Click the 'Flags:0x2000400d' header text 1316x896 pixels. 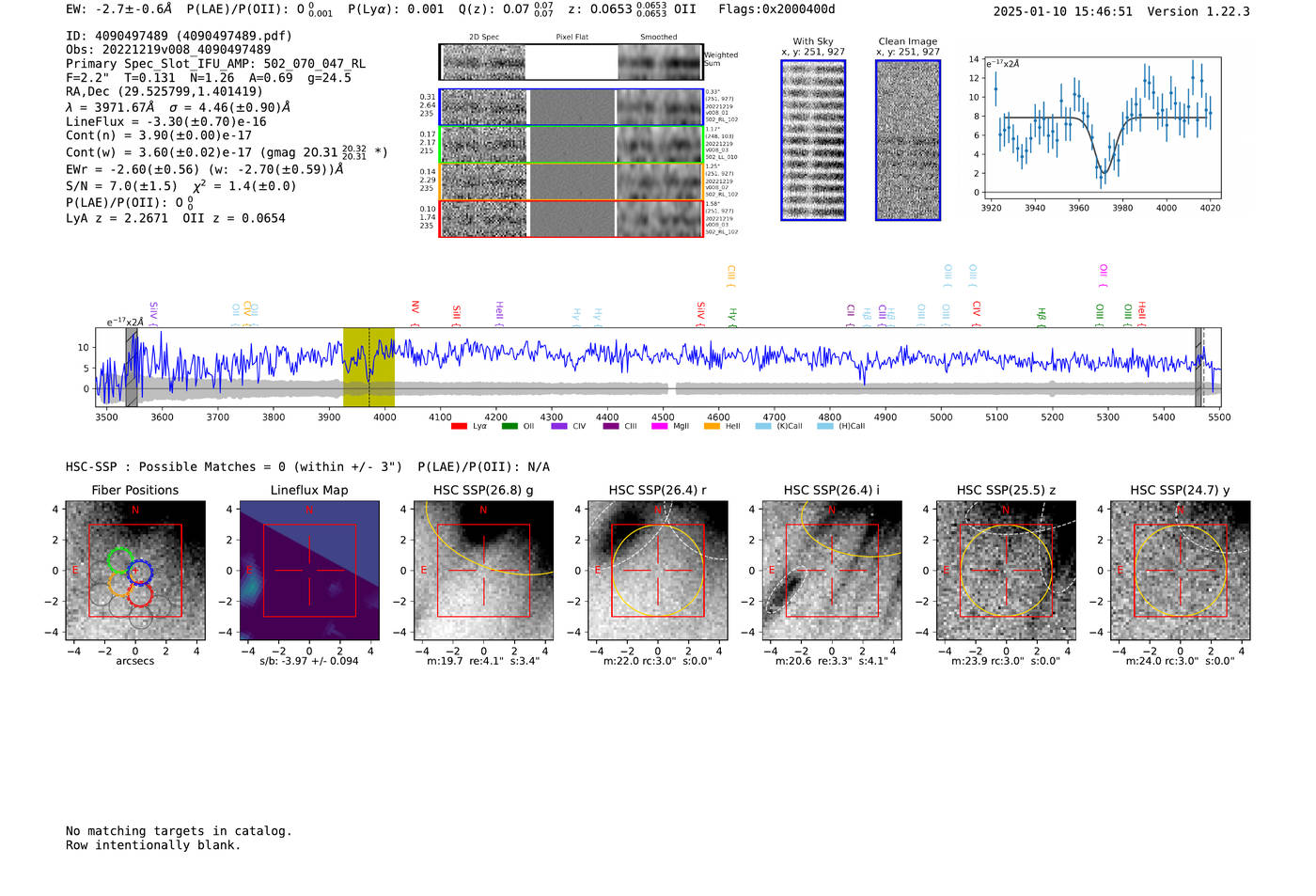(776, 9)
